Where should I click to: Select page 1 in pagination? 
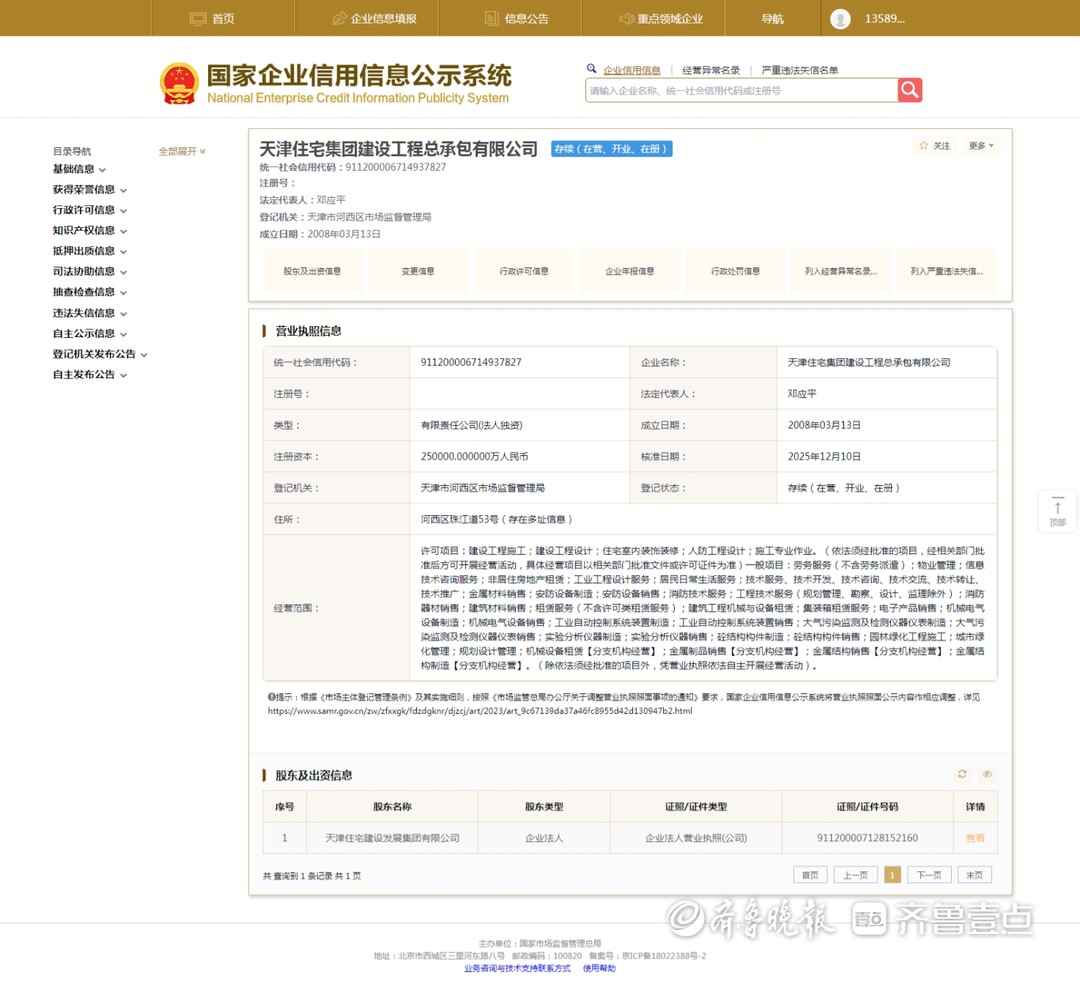click(x=892, y=875)
